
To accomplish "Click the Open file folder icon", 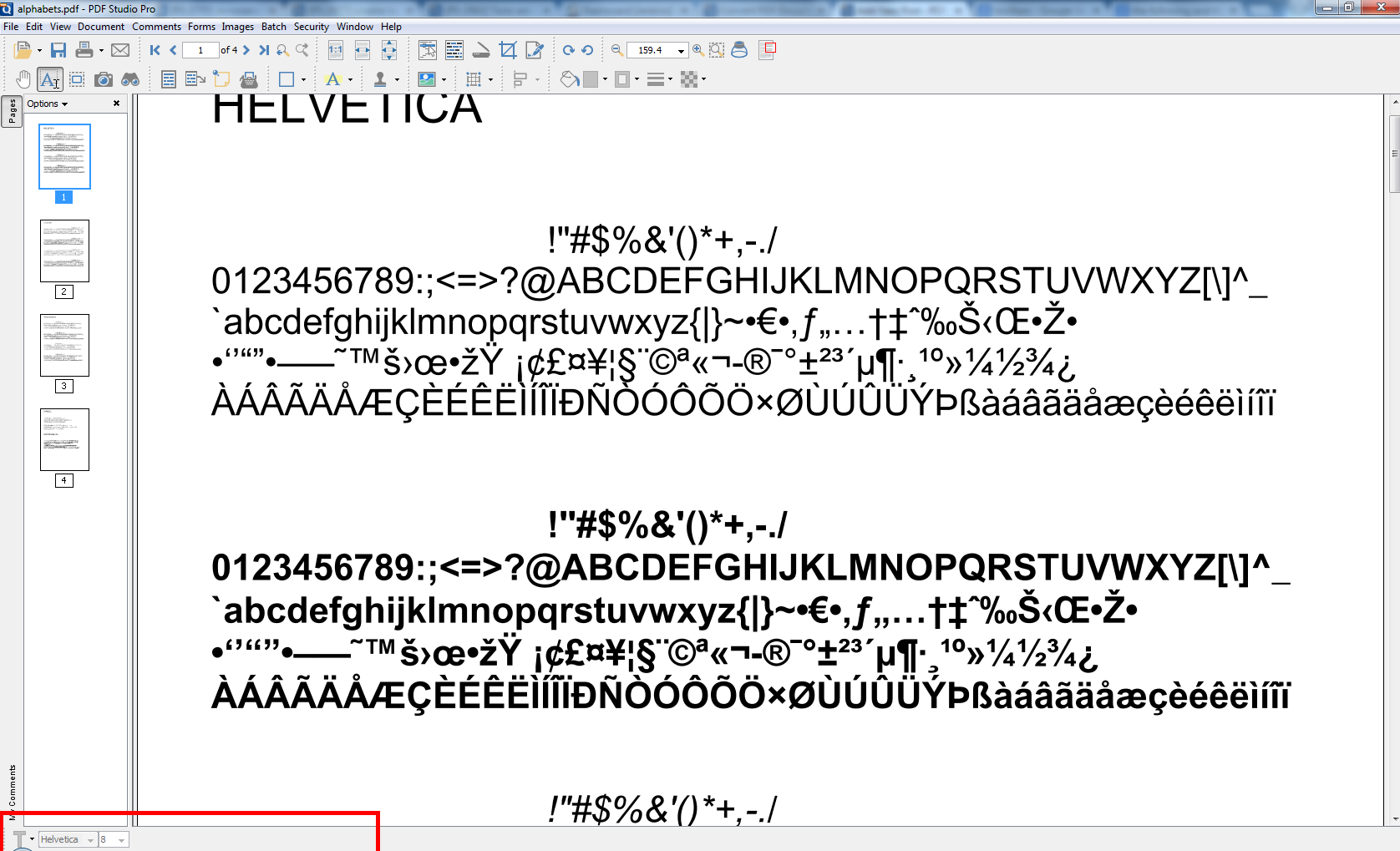I will [x=22, y=50].
